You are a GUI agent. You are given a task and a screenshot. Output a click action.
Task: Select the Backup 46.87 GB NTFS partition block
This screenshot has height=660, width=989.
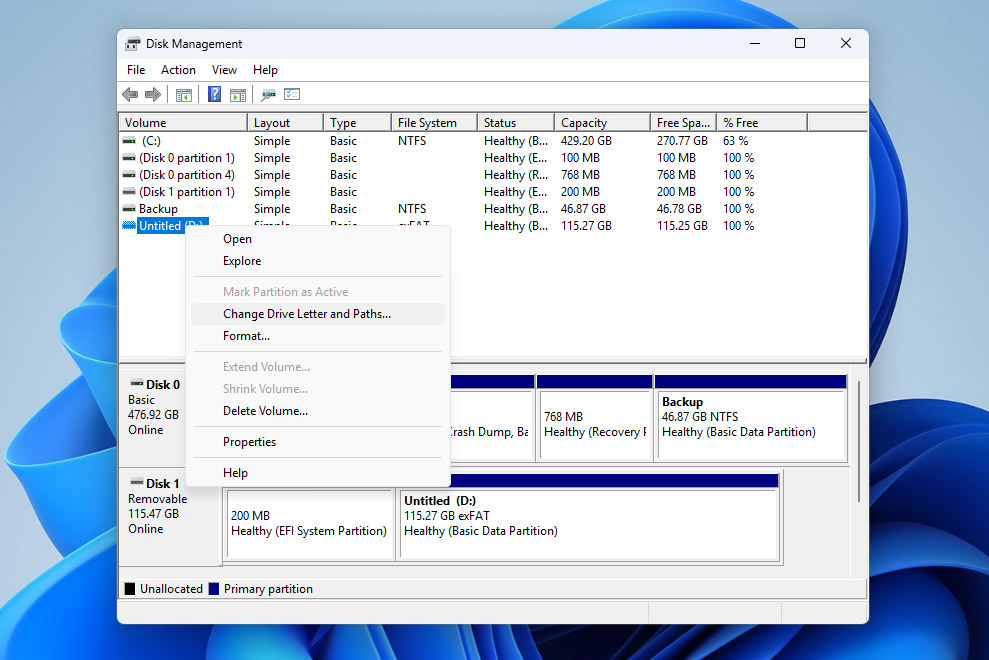(x=750, y=424)
